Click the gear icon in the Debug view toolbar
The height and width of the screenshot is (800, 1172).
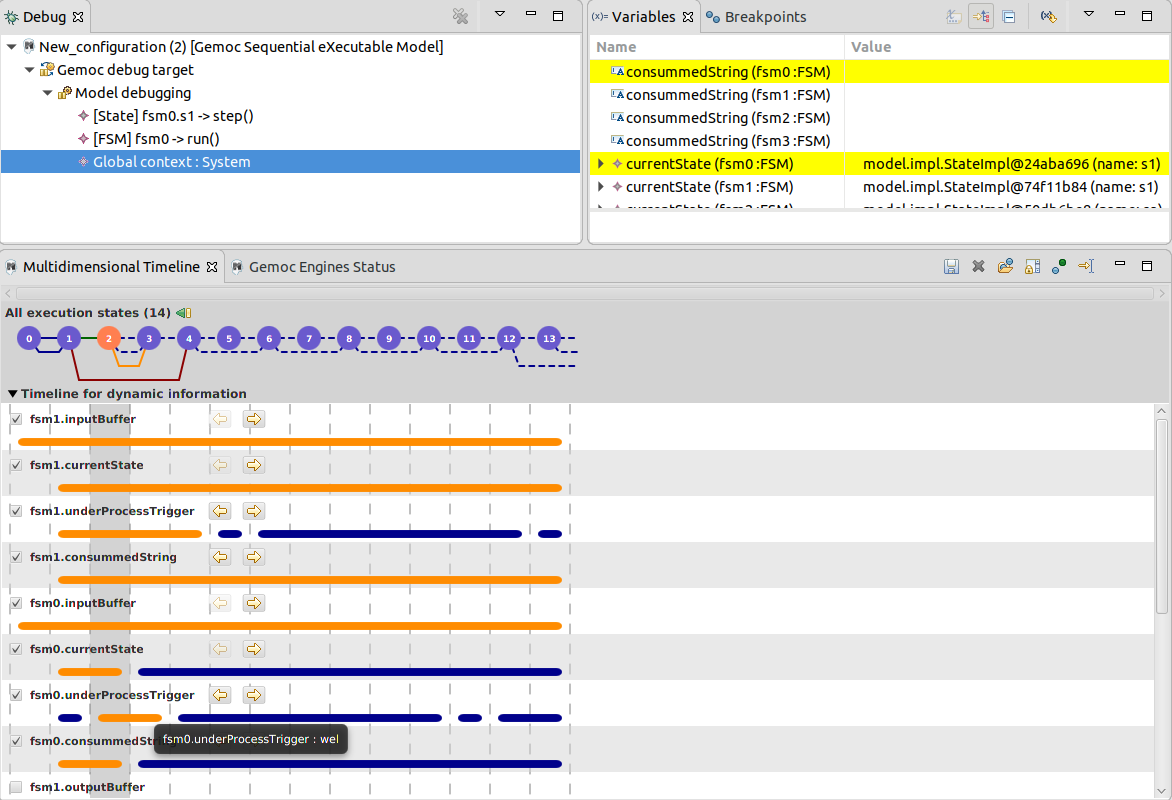pyautogui.click(x=460, y=16)
